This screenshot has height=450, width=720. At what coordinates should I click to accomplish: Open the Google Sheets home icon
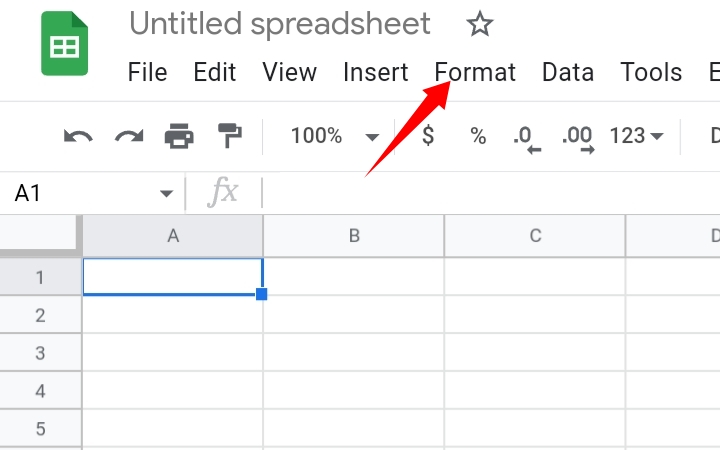64,43
